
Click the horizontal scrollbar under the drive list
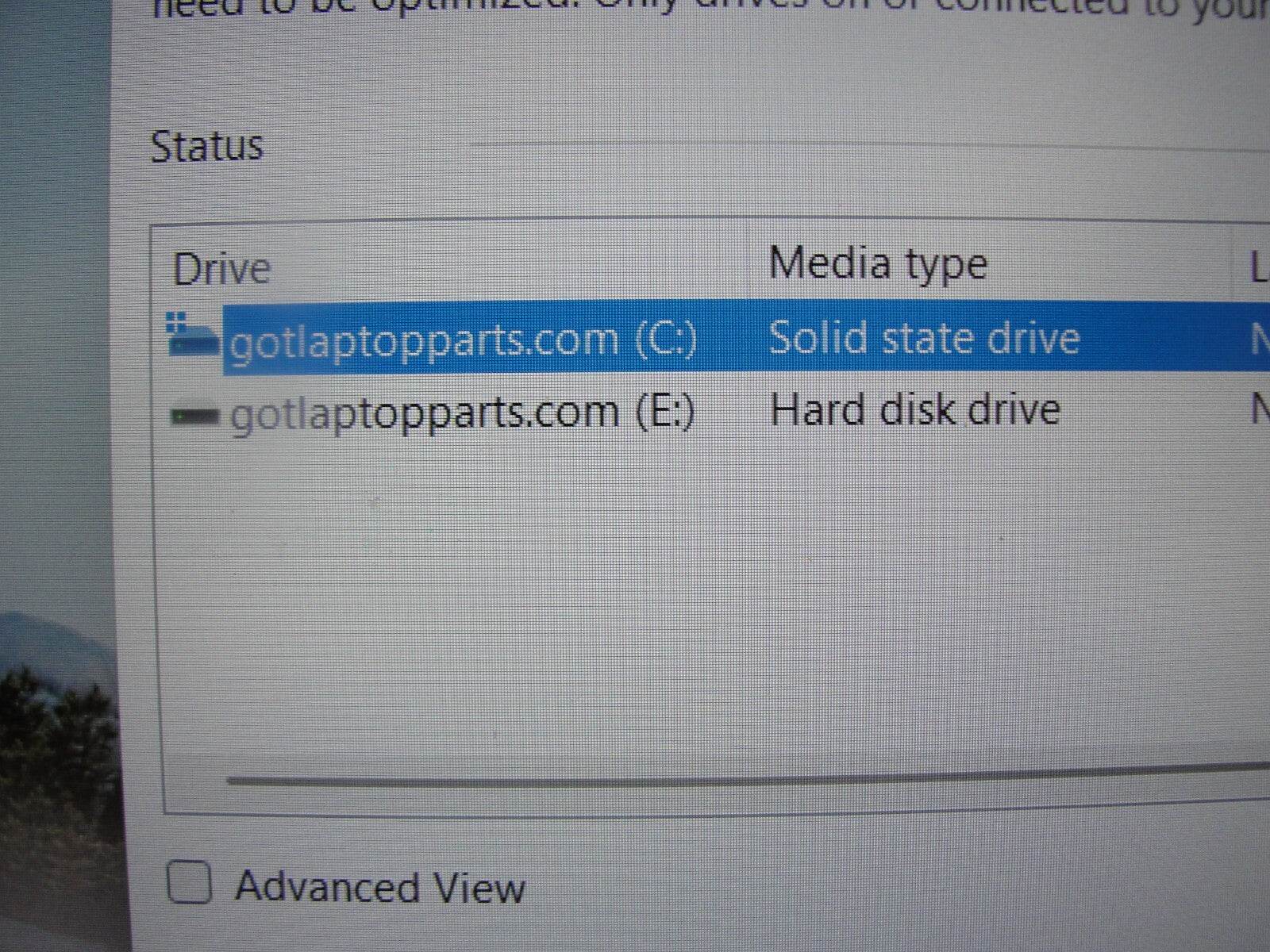click(x=746, y=773)
